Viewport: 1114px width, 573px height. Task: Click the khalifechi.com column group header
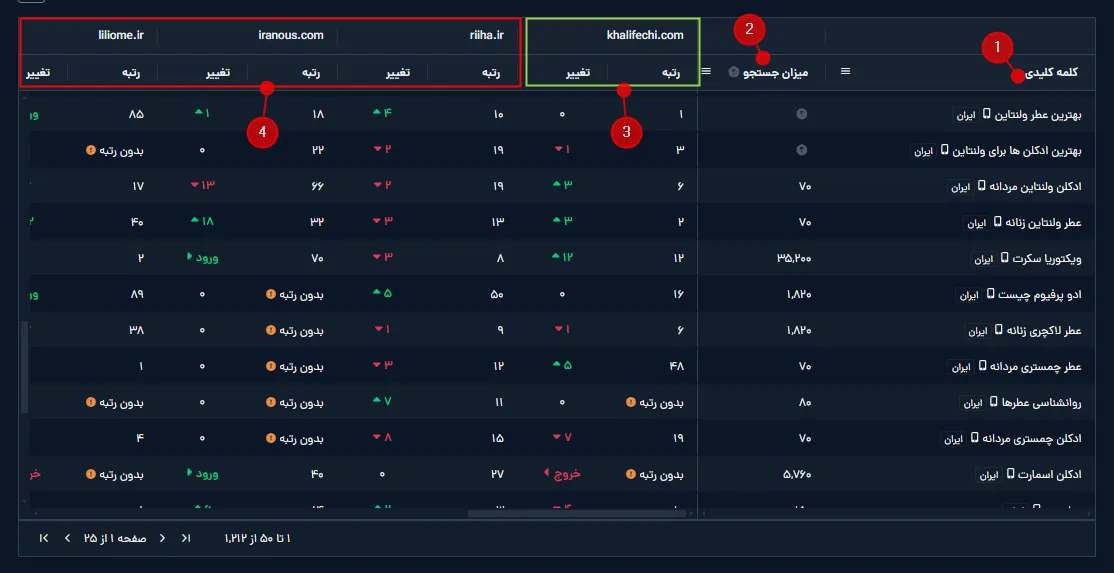(645, 35)
